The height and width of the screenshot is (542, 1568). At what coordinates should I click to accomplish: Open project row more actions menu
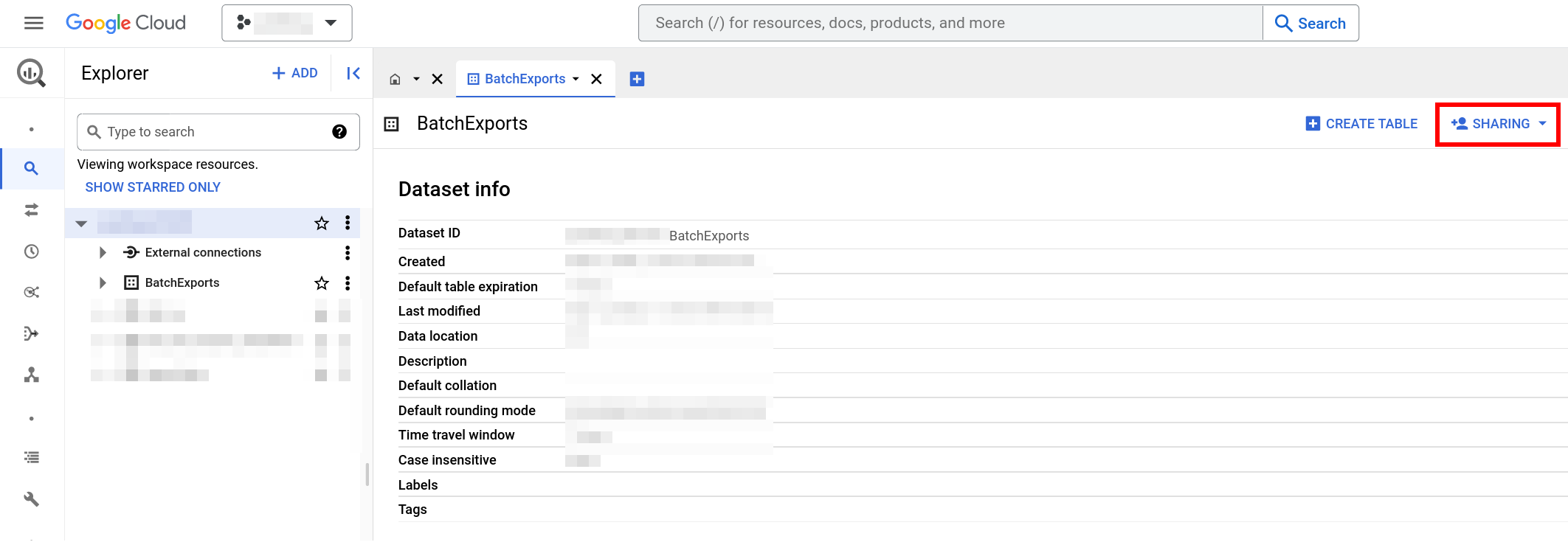[x=348, y=223]
